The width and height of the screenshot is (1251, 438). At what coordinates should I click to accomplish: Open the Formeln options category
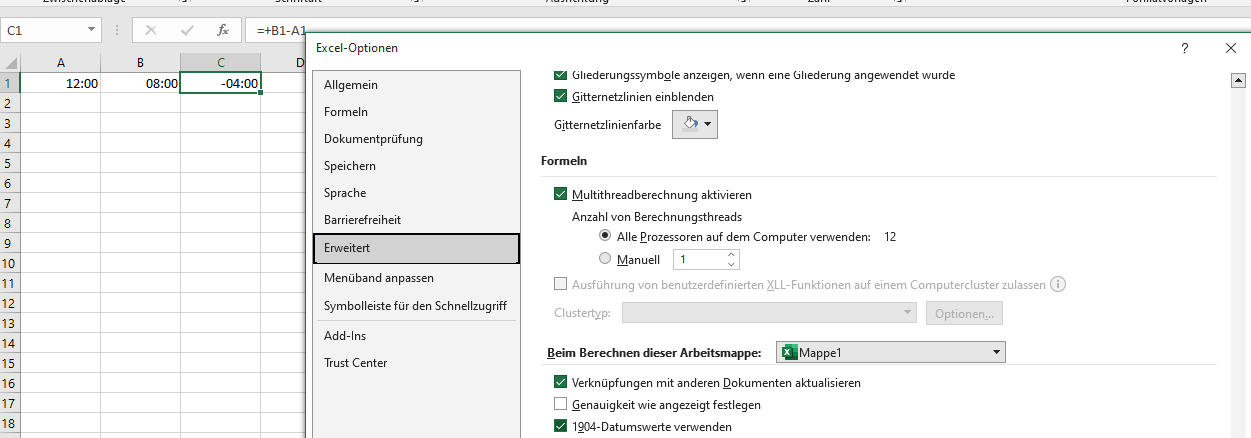[416, 112]
